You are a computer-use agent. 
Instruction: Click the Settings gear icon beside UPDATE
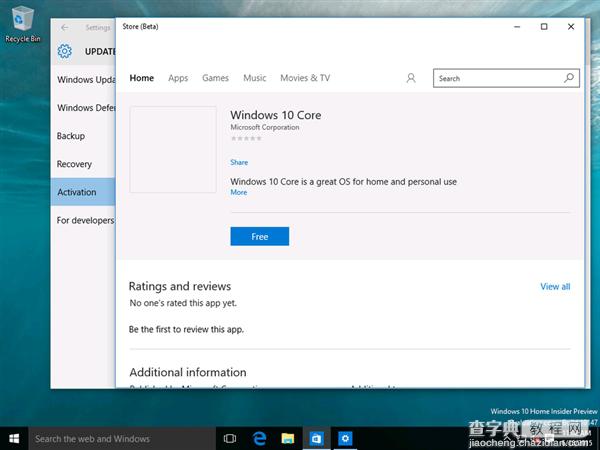tap(65, 51)
